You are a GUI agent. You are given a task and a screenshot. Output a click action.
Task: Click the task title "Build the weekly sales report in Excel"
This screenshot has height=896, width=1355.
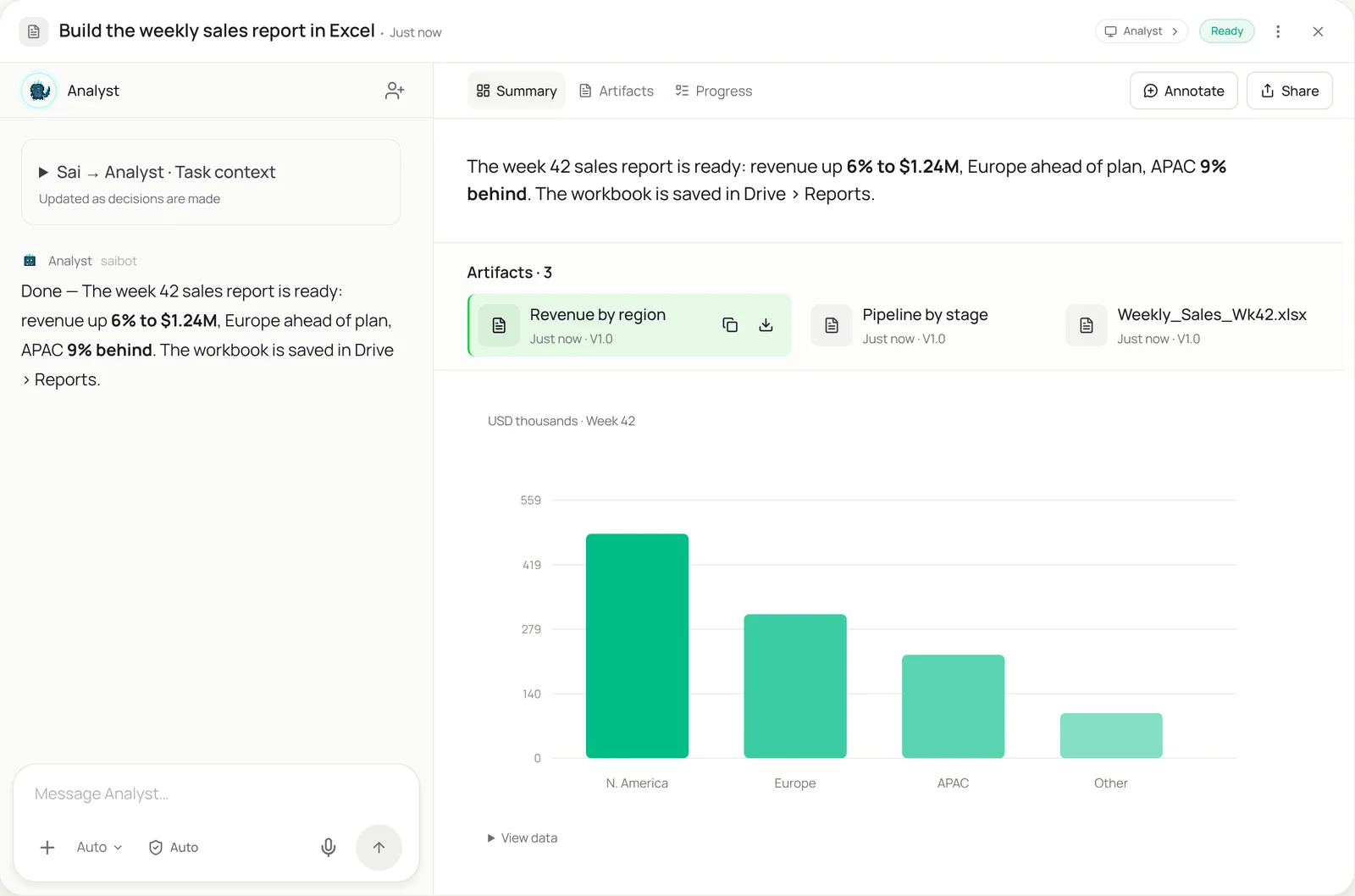[217, 30]
